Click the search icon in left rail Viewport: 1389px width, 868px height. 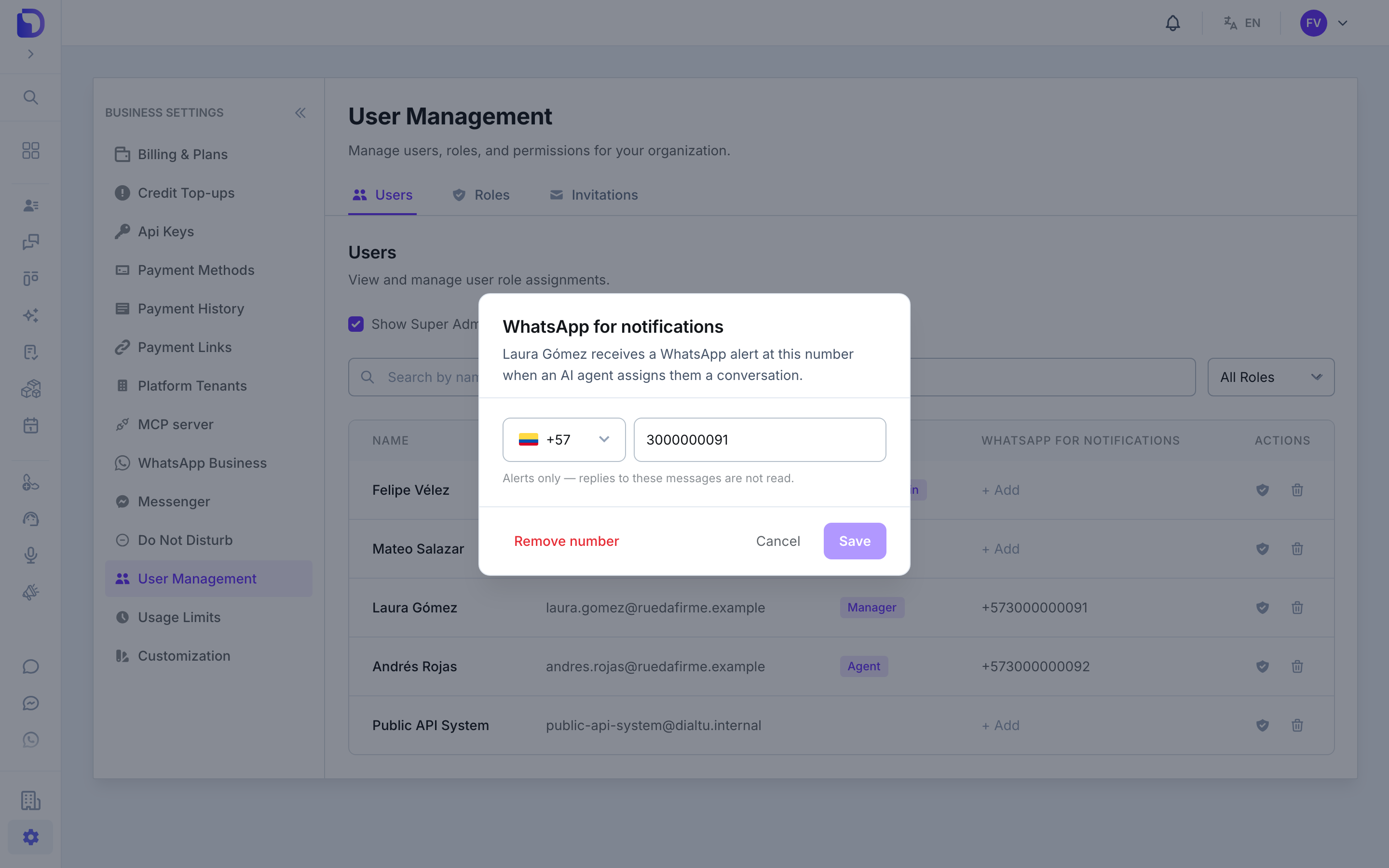30,97
